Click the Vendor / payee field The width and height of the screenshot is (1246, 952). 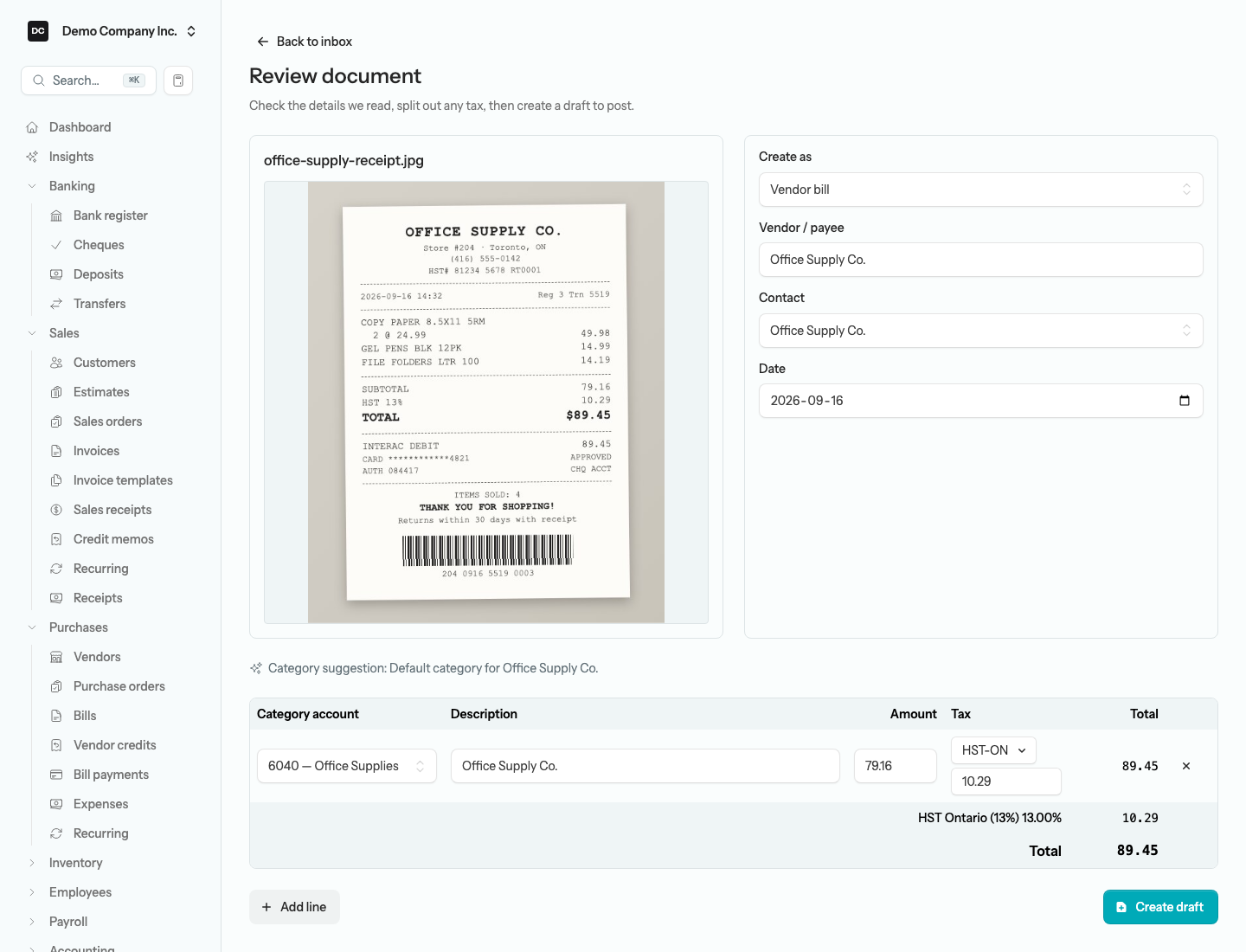(981, 260)
